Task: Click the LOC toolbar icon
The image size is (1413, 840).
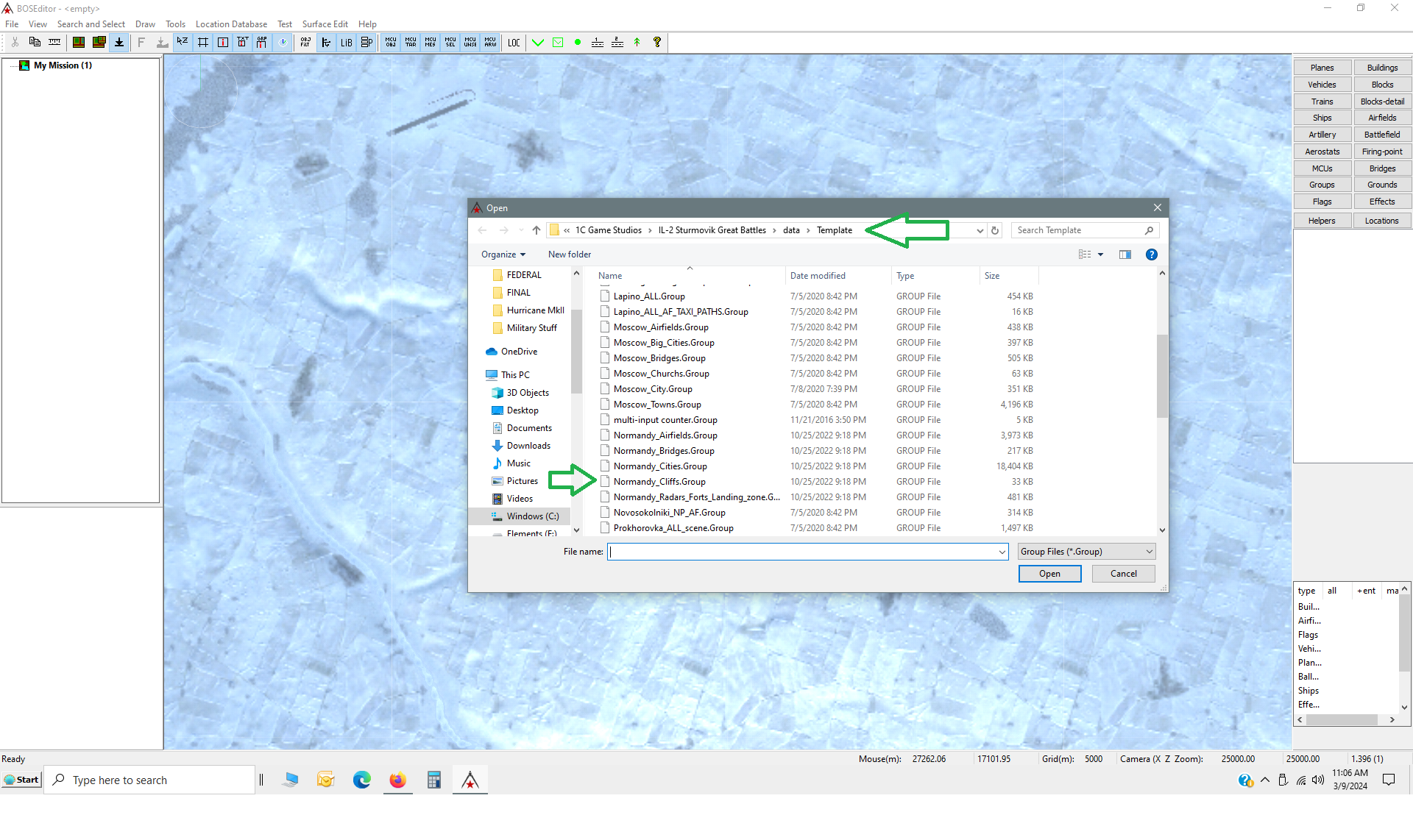Action: pyautogui.click(x=514, y=43)
